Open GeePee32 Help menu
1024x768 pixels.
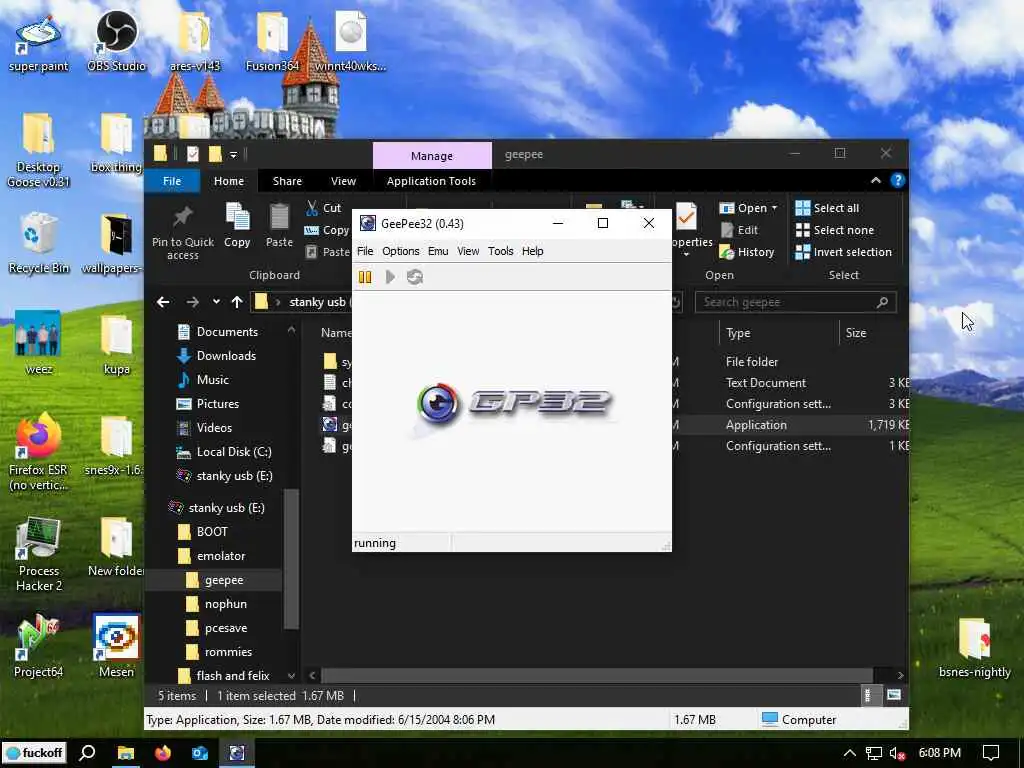532,251
